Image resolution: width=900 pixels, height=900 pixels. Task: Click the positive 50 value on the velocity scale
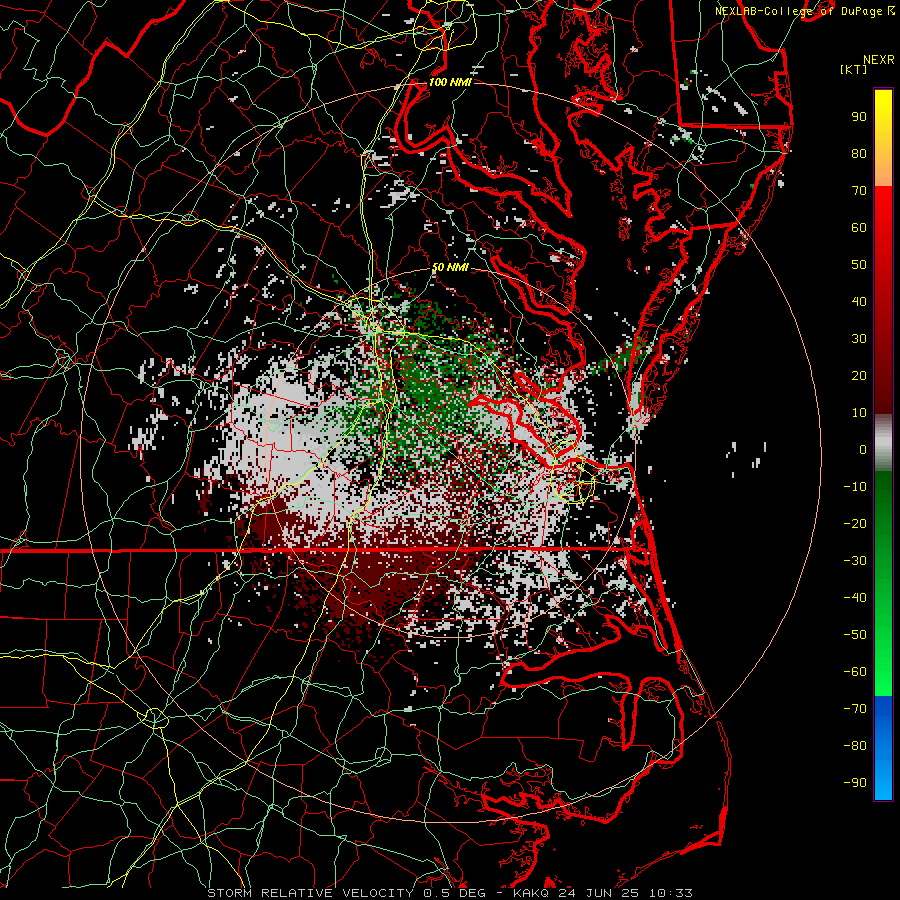859,265
